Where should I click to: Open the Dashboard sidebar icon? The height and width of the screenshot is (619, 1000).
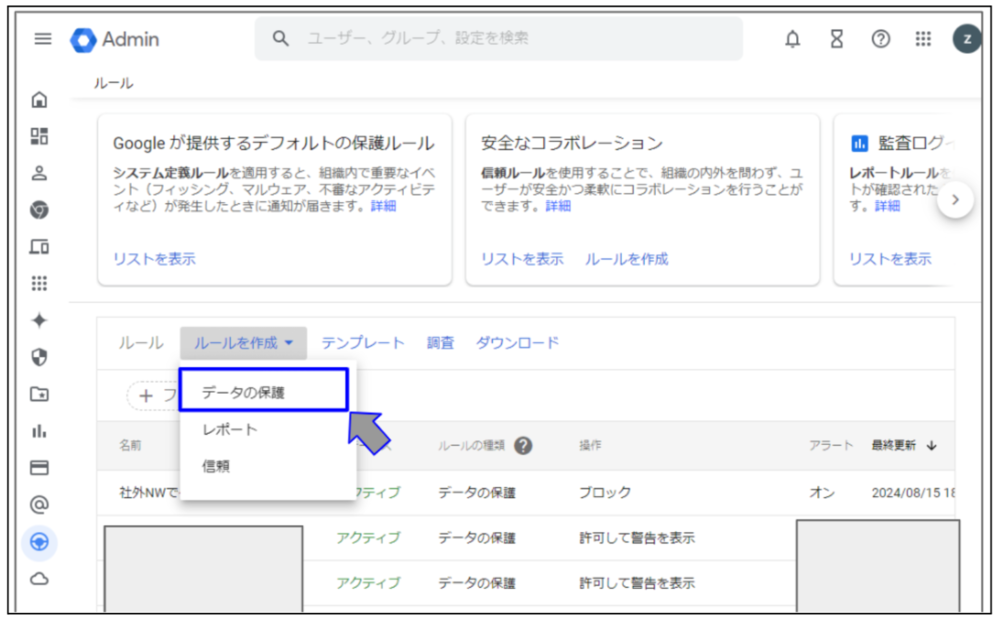(x=40, y=136)
